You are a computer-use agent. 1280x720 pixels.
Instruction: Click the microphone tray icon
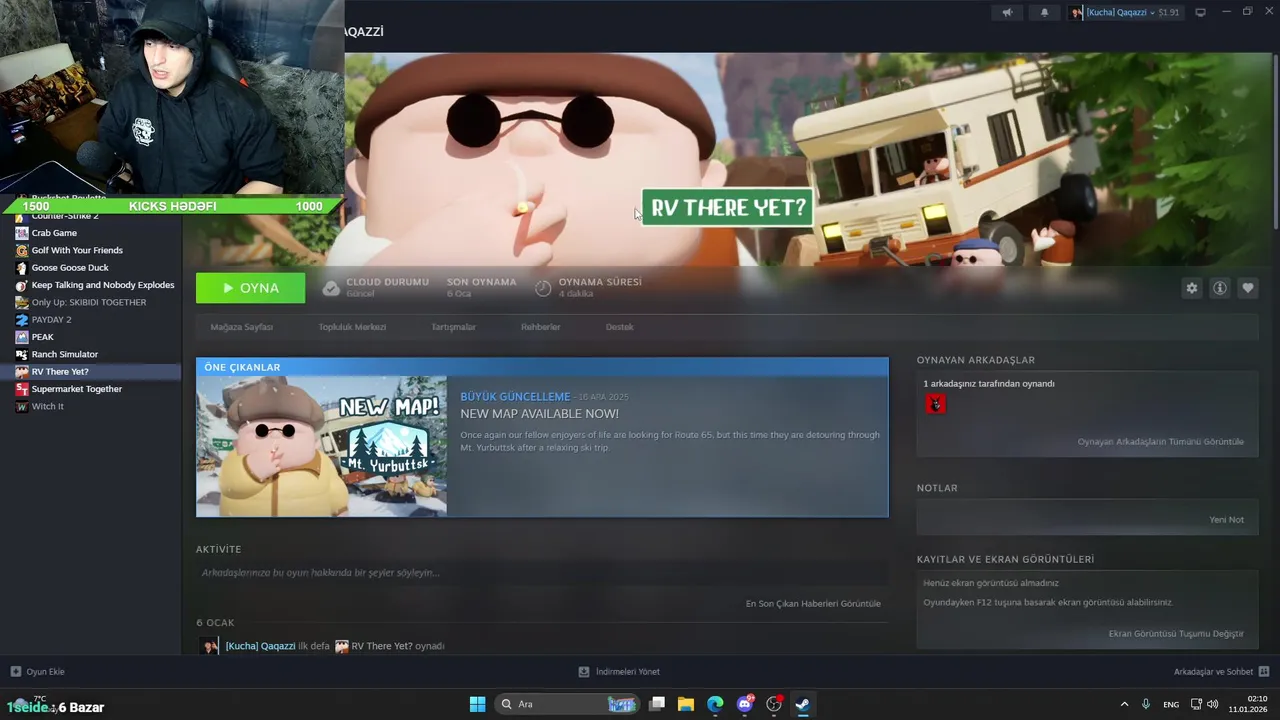pyautogui.click(x=1146, y=704)
